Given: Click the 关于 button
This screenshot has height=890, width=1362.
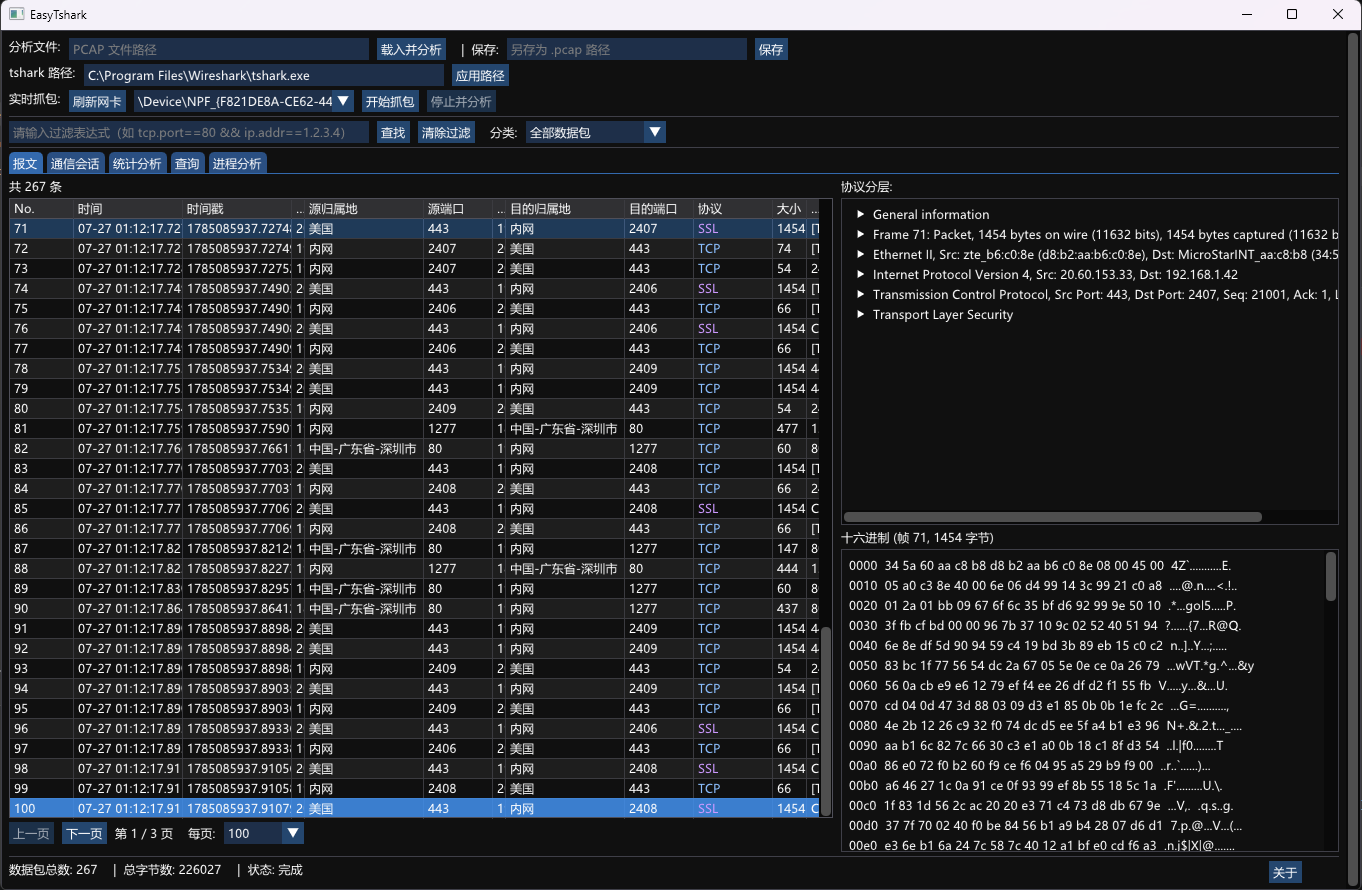Looking at the screenshot, I should 1285,872.
